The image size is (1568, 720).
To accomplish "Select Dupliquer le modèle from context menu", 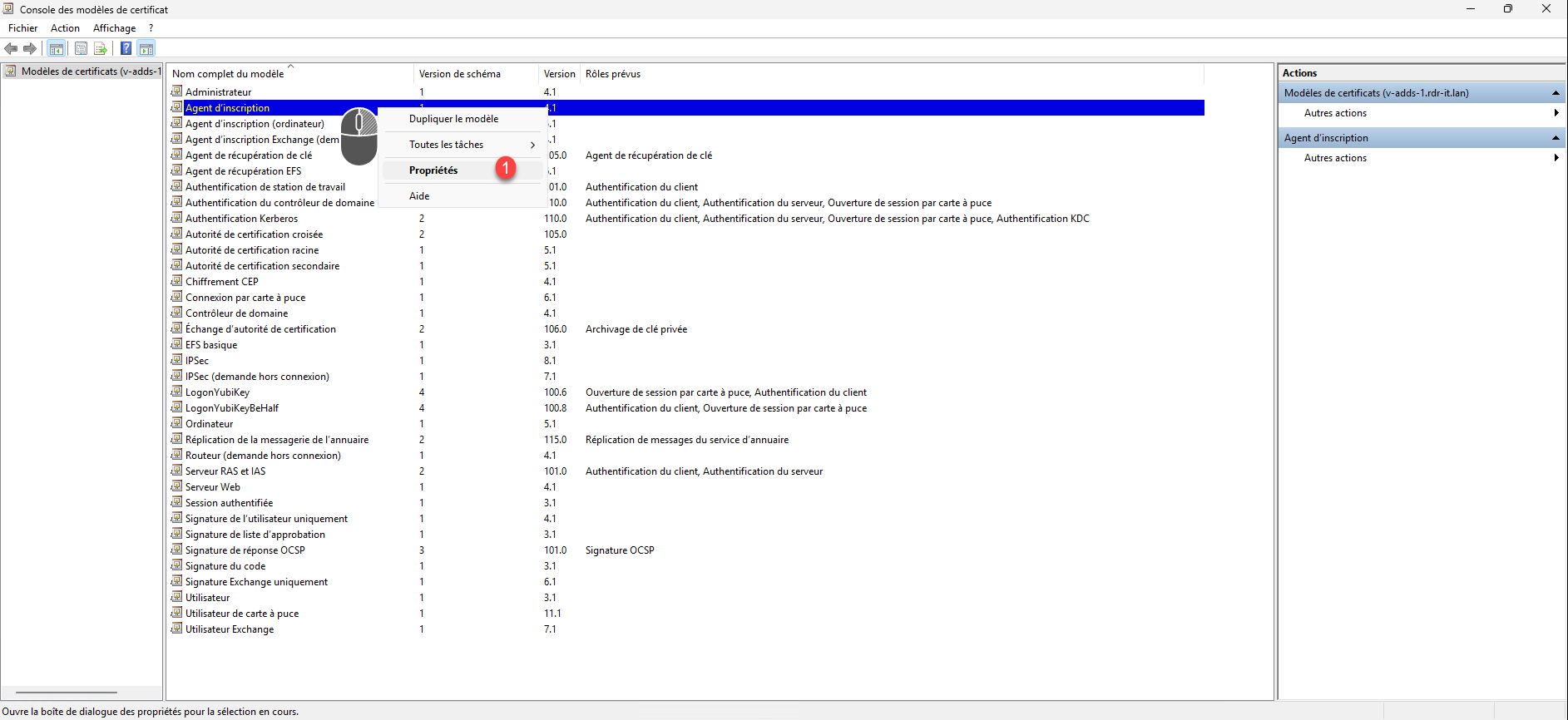I will (453, 119).
